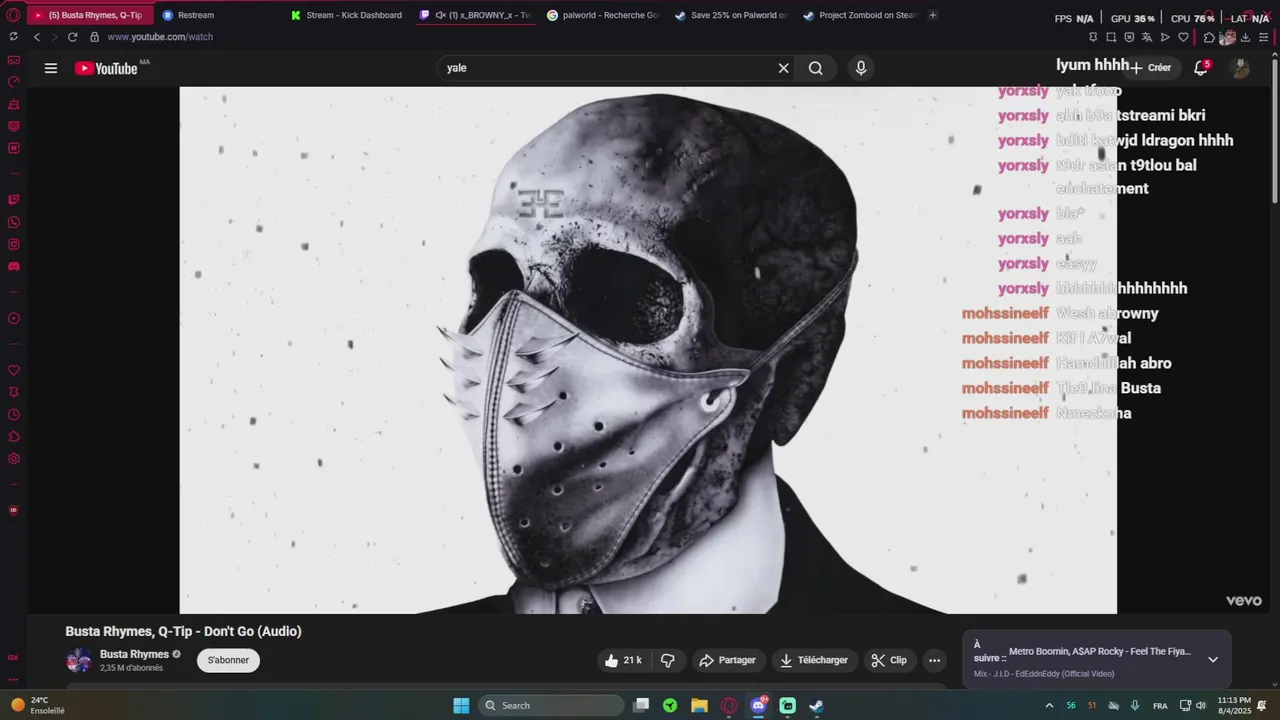
Task: Open Discord from the taskbar
Action: [758, 705]
